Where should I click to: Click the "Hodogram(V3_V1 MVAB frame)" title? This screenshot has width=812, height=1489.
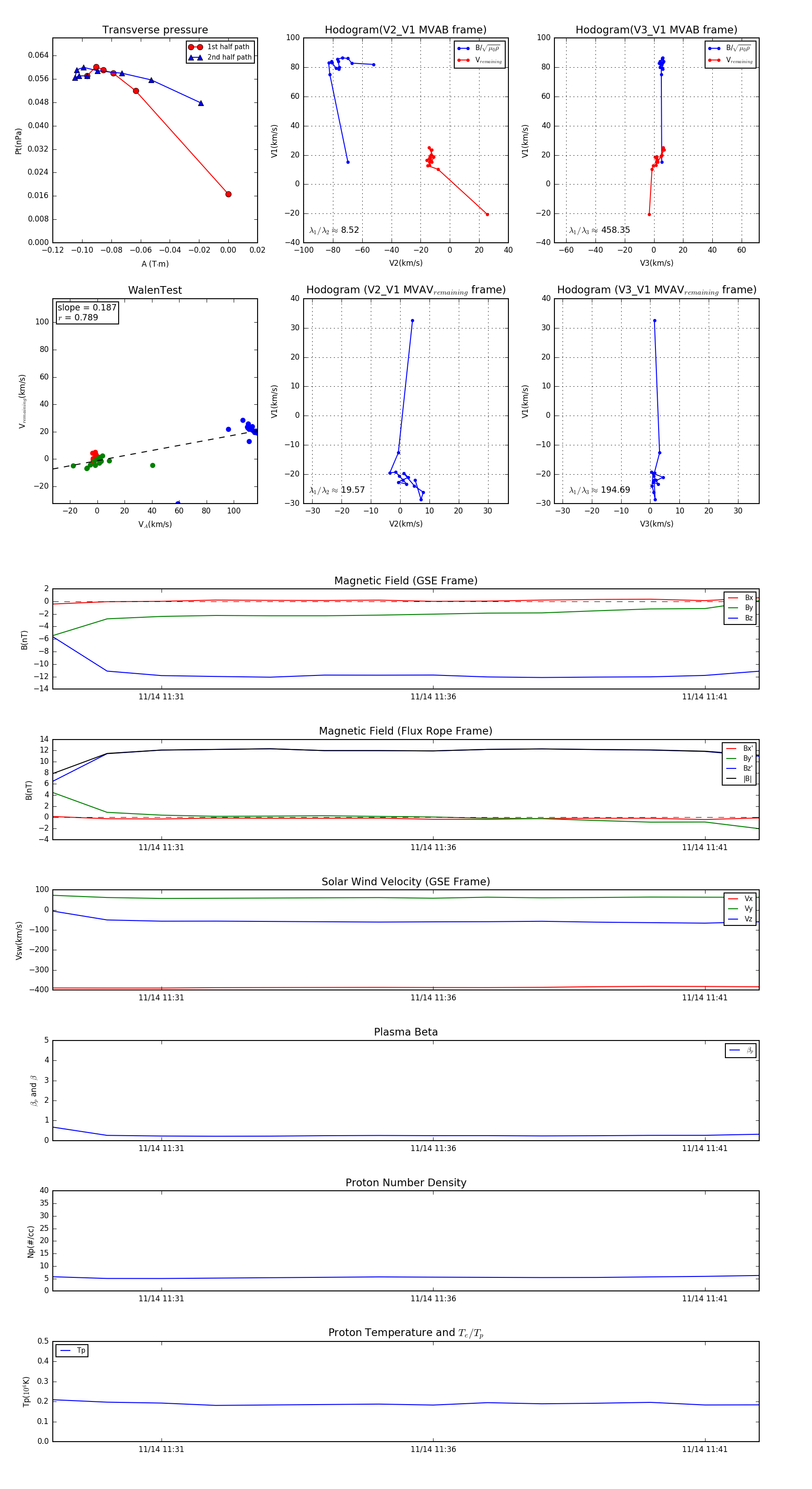click(x=656, y=30)
